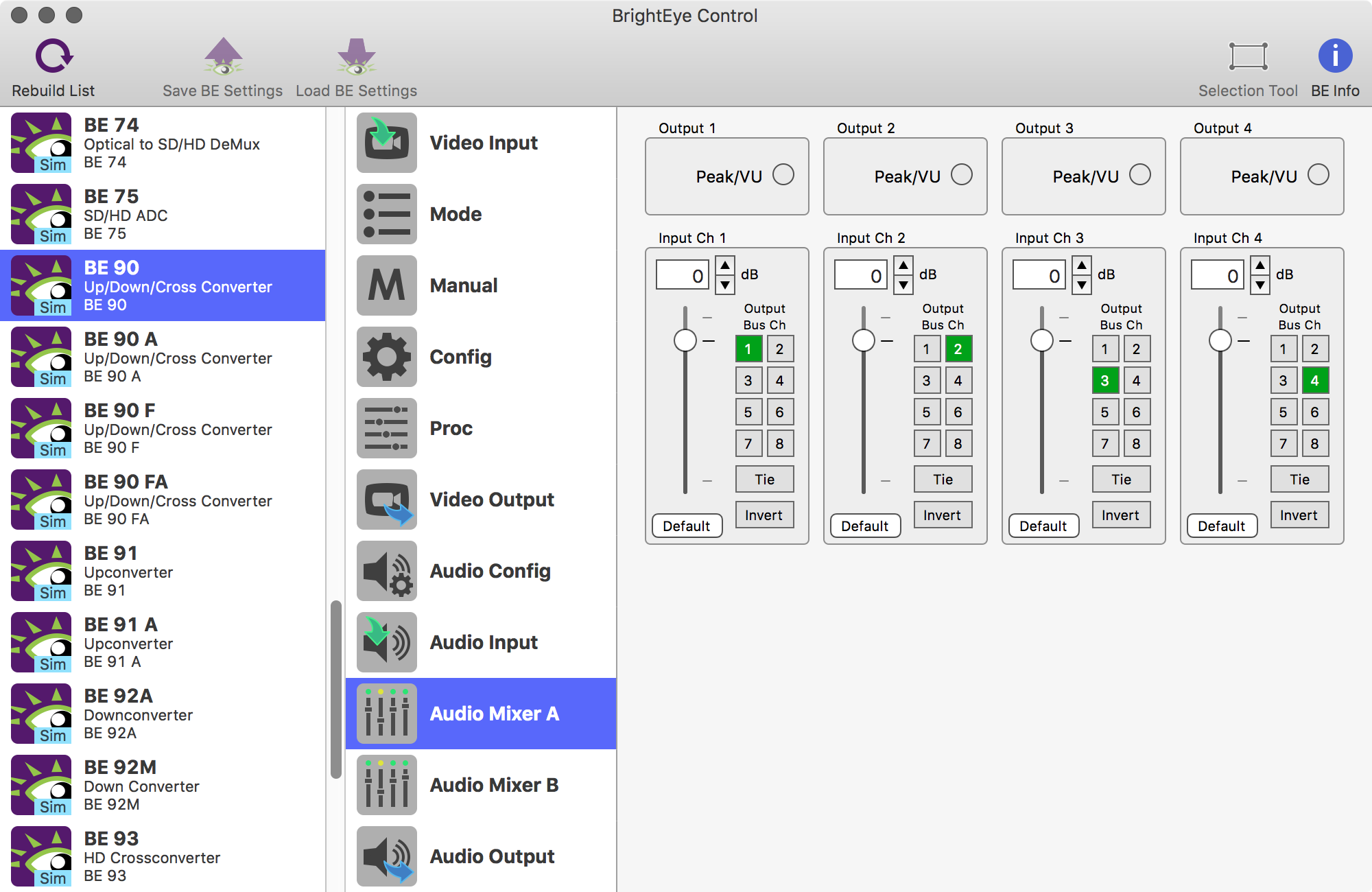Select the BE 74 device icon
The image size is (1372, 892).
click(41, 143)
